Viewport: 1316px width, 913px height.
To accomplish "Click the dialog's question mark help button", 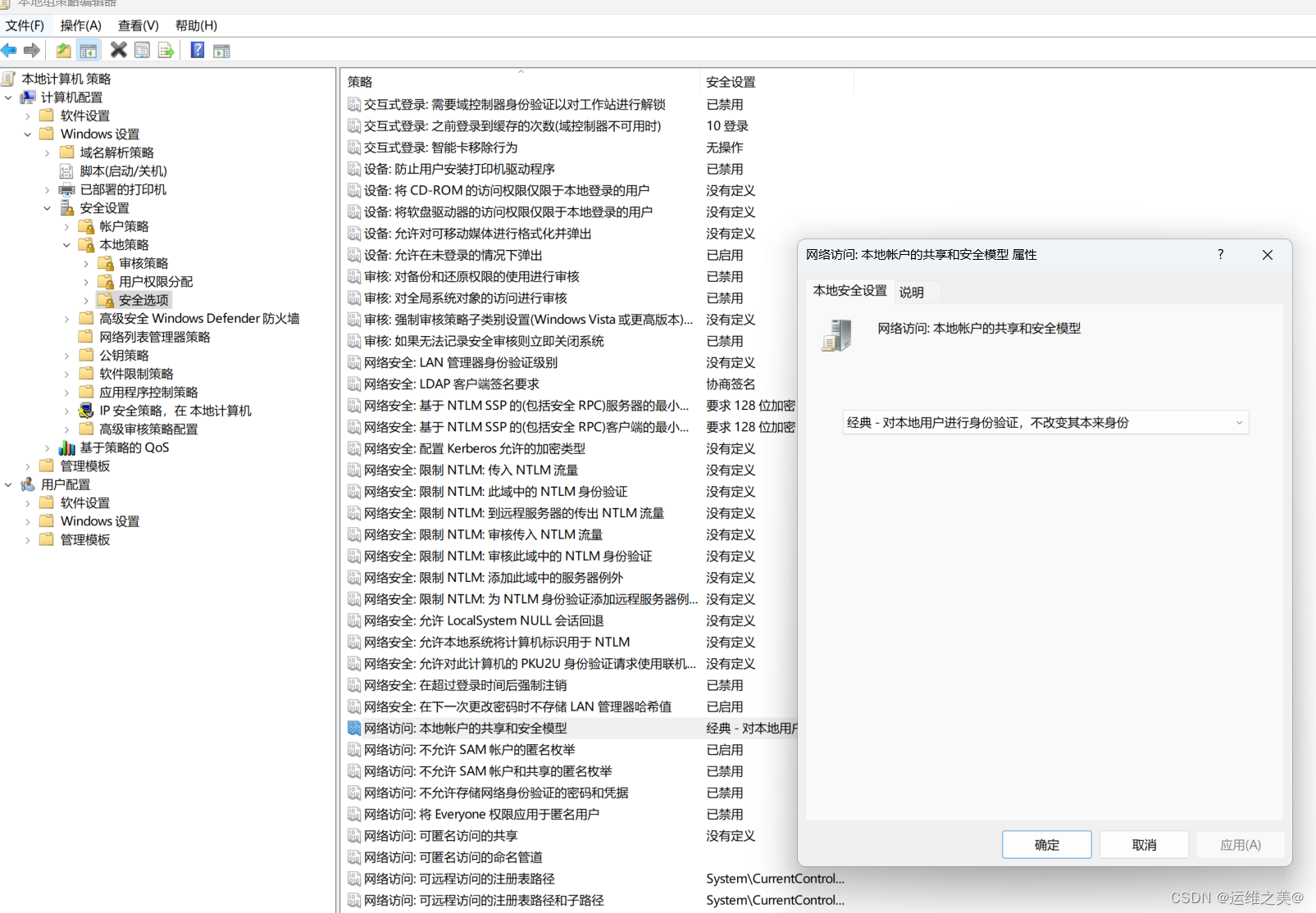I will pyautogui.click(x=1221, y=255).
